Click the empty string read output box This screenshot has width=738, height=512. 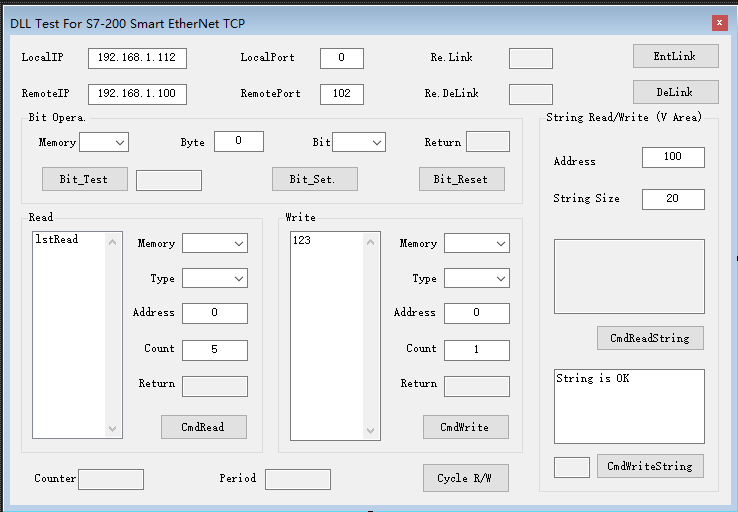pos(629,276)
